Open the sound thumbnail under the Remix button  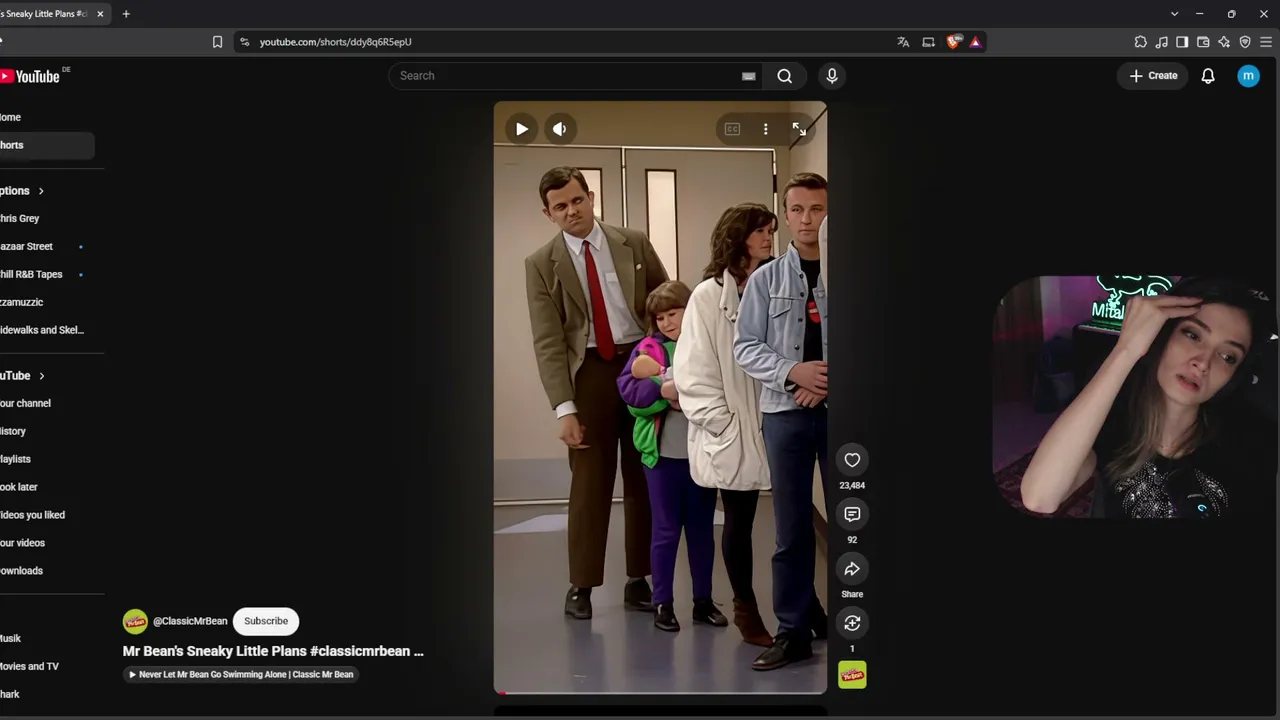[x=852, y=676]
